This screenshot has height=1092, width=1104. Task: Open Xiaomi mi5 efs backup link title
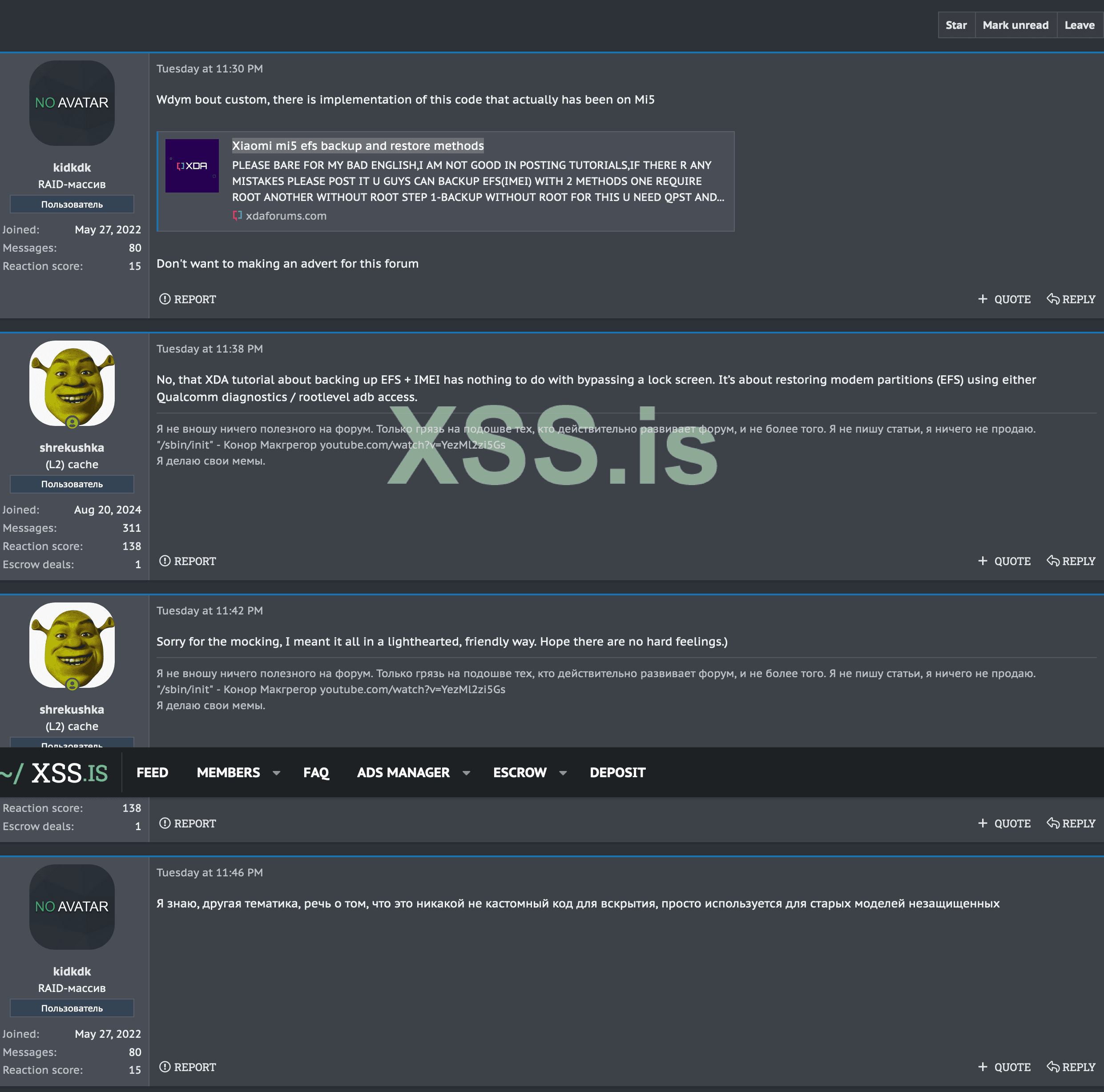tap(358, 146)
